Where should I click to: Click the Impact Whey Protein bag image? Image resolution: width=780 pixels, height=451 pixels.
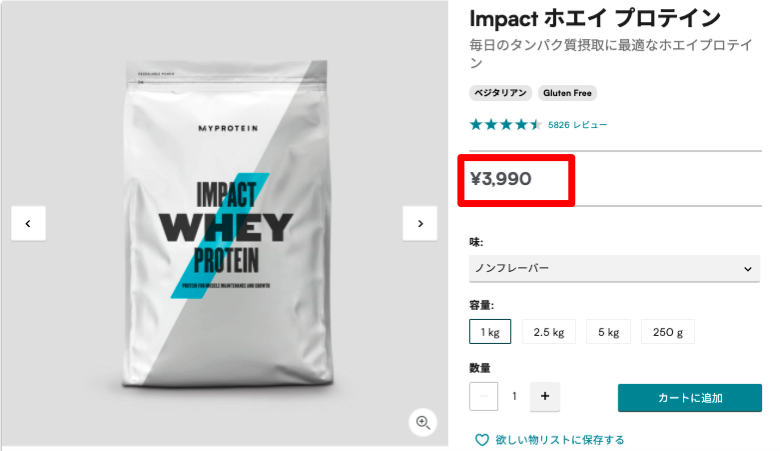pos(227,224)
